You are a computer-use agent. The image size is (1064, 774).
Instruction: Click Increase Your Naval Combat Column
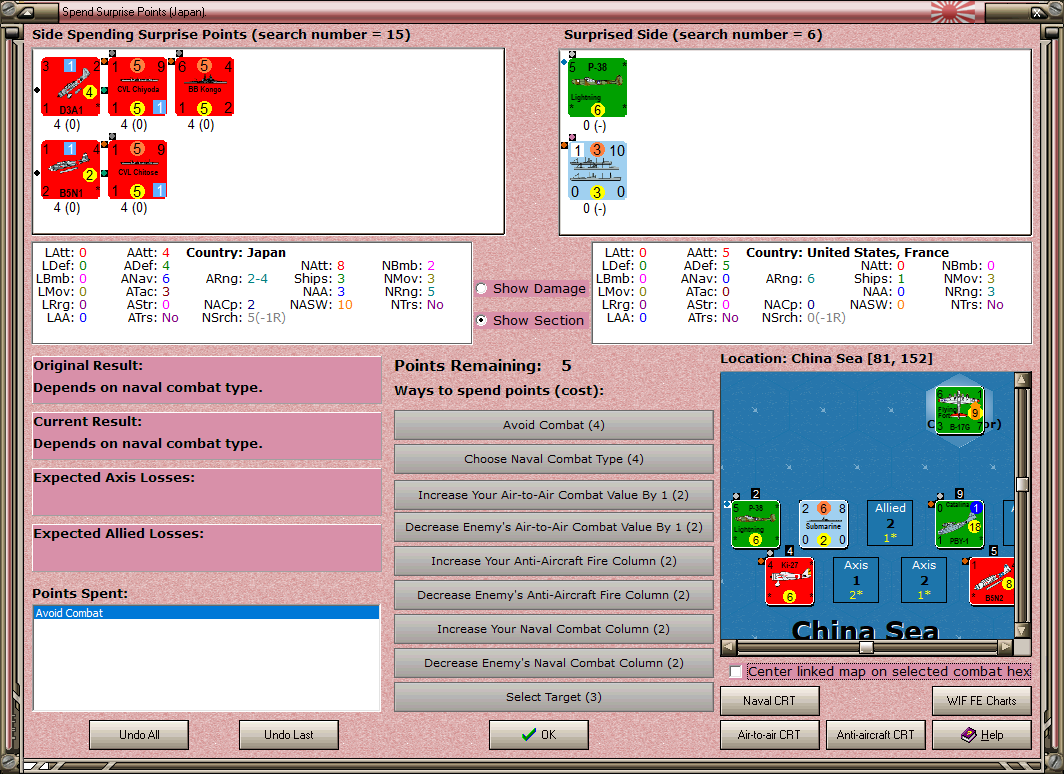point(553,629)
